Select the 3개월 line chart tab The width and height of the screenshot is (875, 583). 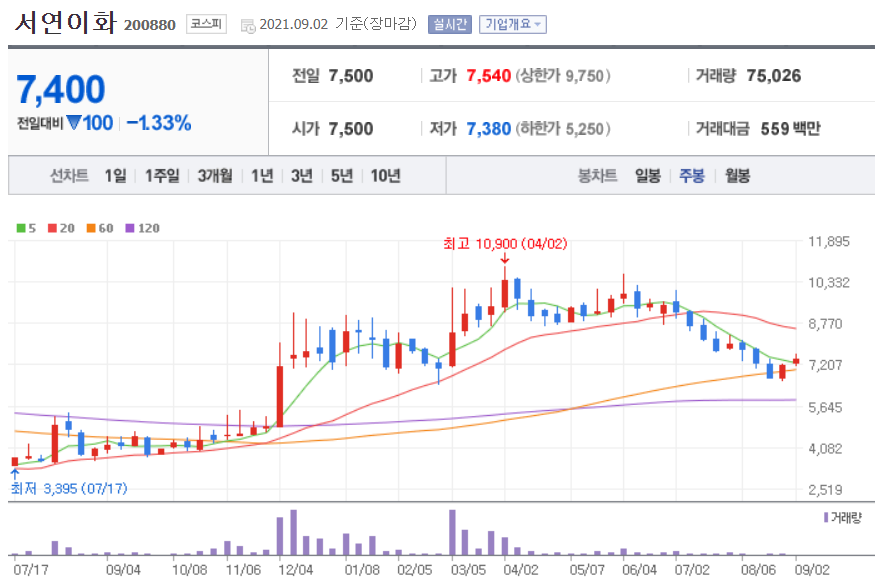pyautogui.click(x=215, y=176)
